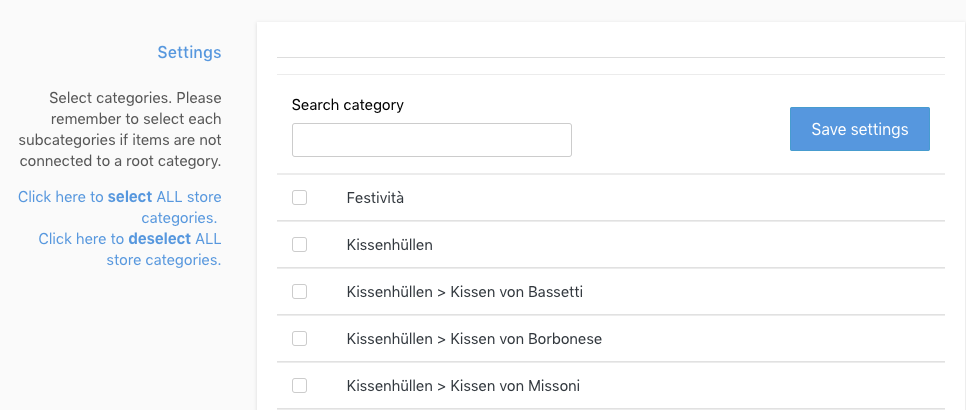Viewport: 966px width, 410px height.
Task: Click the Kissenhüllen > Kissen von Borbonese label
Action: point(474,339)
